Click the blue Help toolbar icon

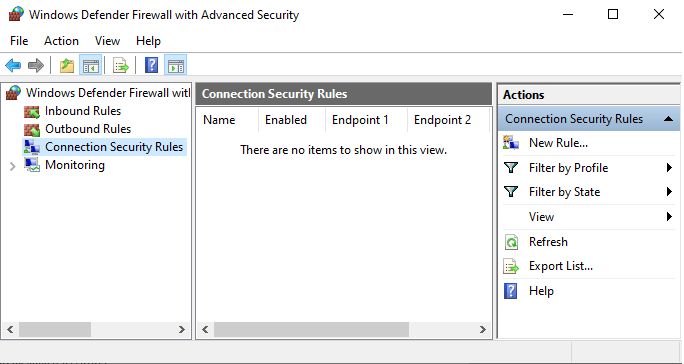point(151,65)
